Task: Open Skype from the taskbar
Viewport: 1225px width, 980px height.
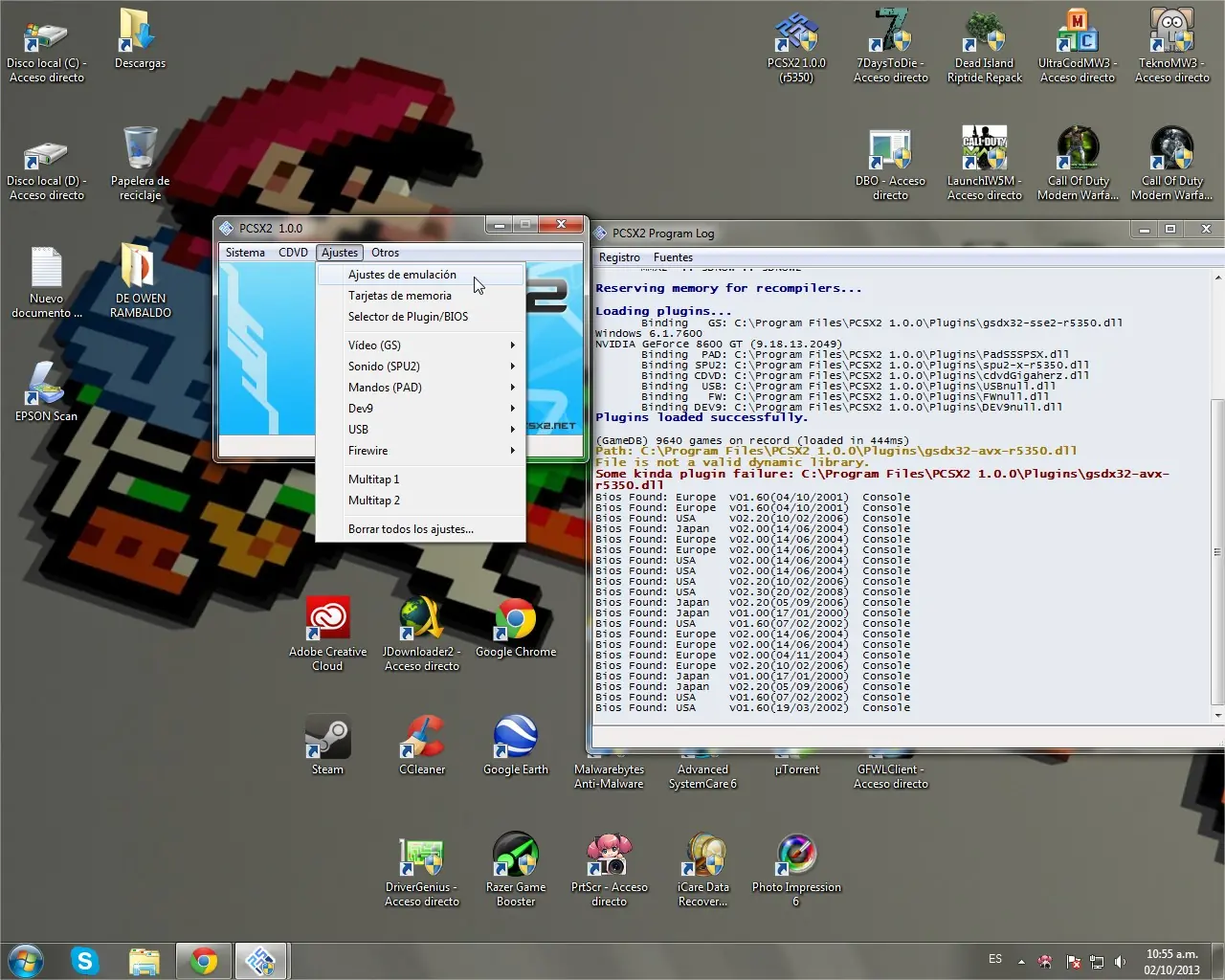Action: click(85, 961)
